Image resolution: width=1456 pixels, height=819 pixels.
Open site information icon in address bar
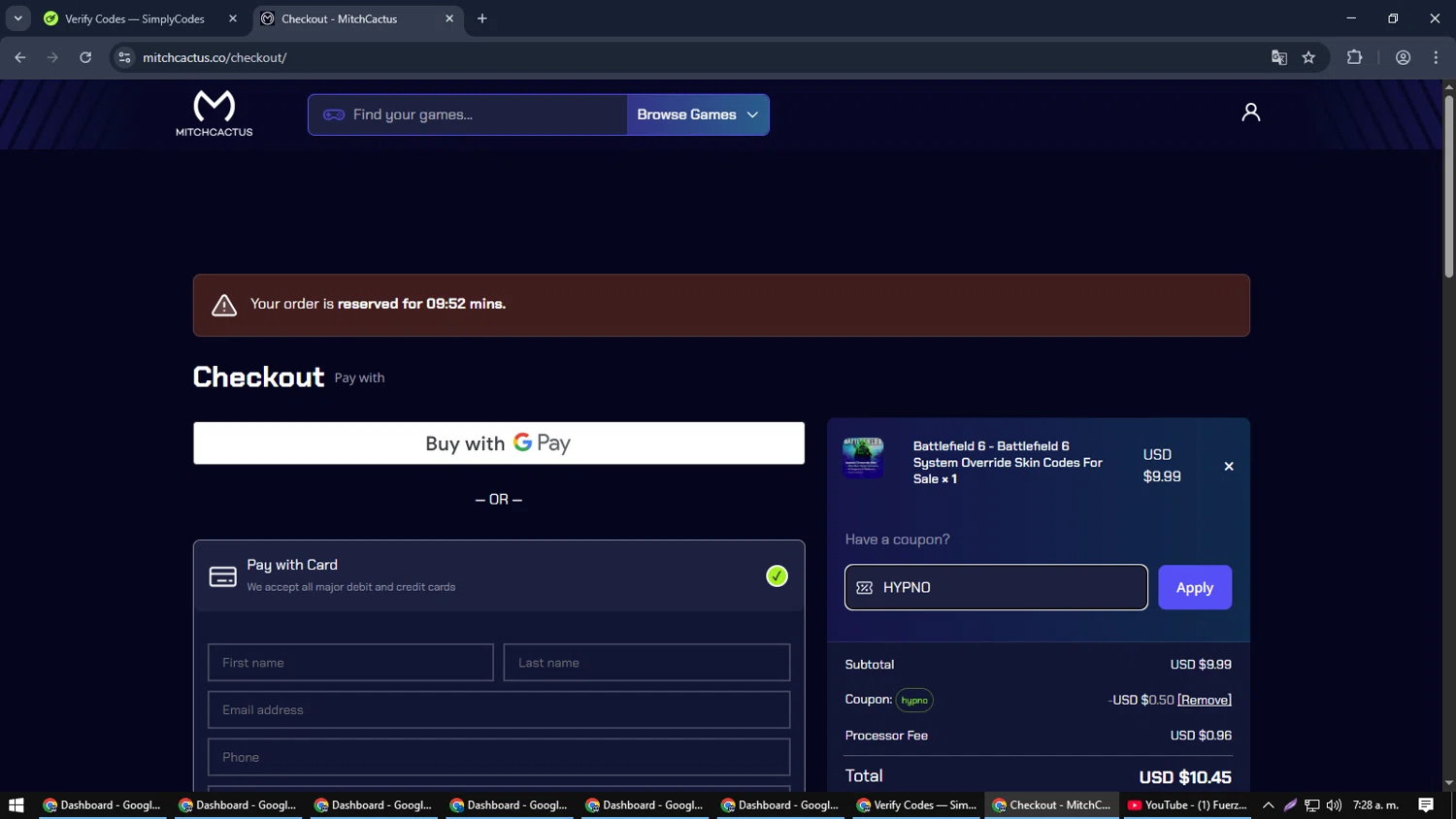pyautogui.click(x=124, y=57)
